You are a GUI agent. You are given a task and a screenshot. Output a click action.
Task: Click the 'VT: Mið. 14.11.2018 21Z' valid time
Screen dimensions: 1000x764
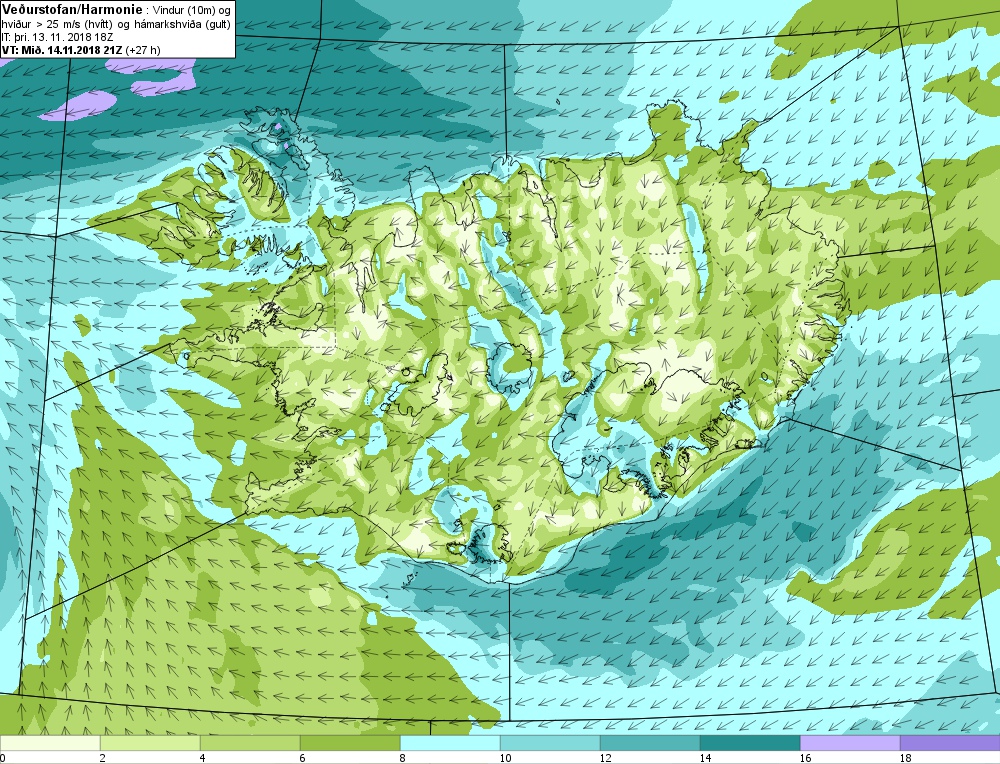click(x=62, y=50)
